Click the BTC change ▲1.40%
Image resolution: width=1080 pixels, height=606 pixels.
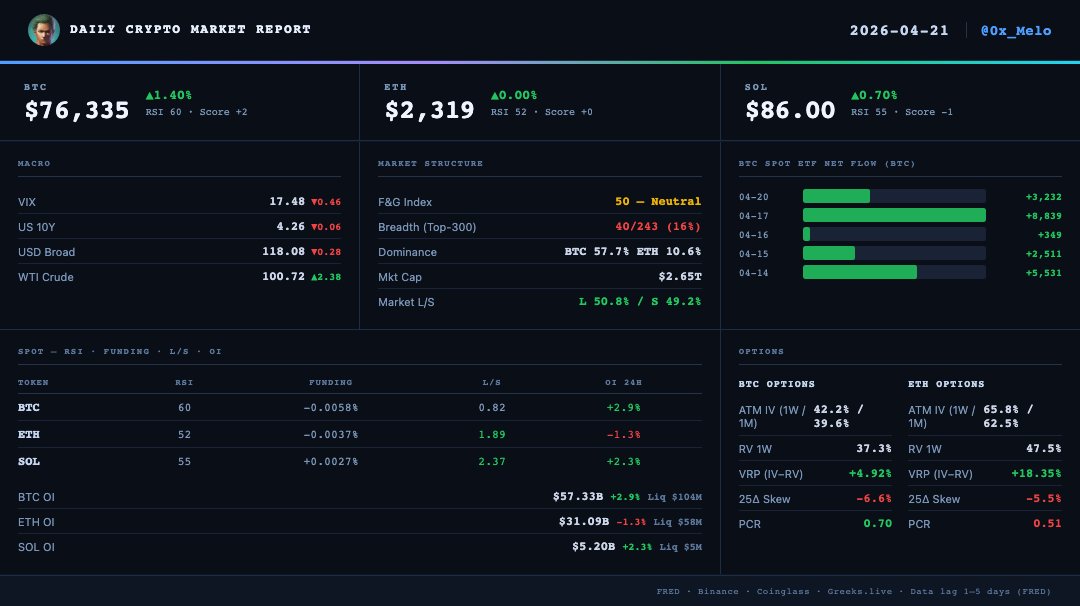[x=169, y=95]
